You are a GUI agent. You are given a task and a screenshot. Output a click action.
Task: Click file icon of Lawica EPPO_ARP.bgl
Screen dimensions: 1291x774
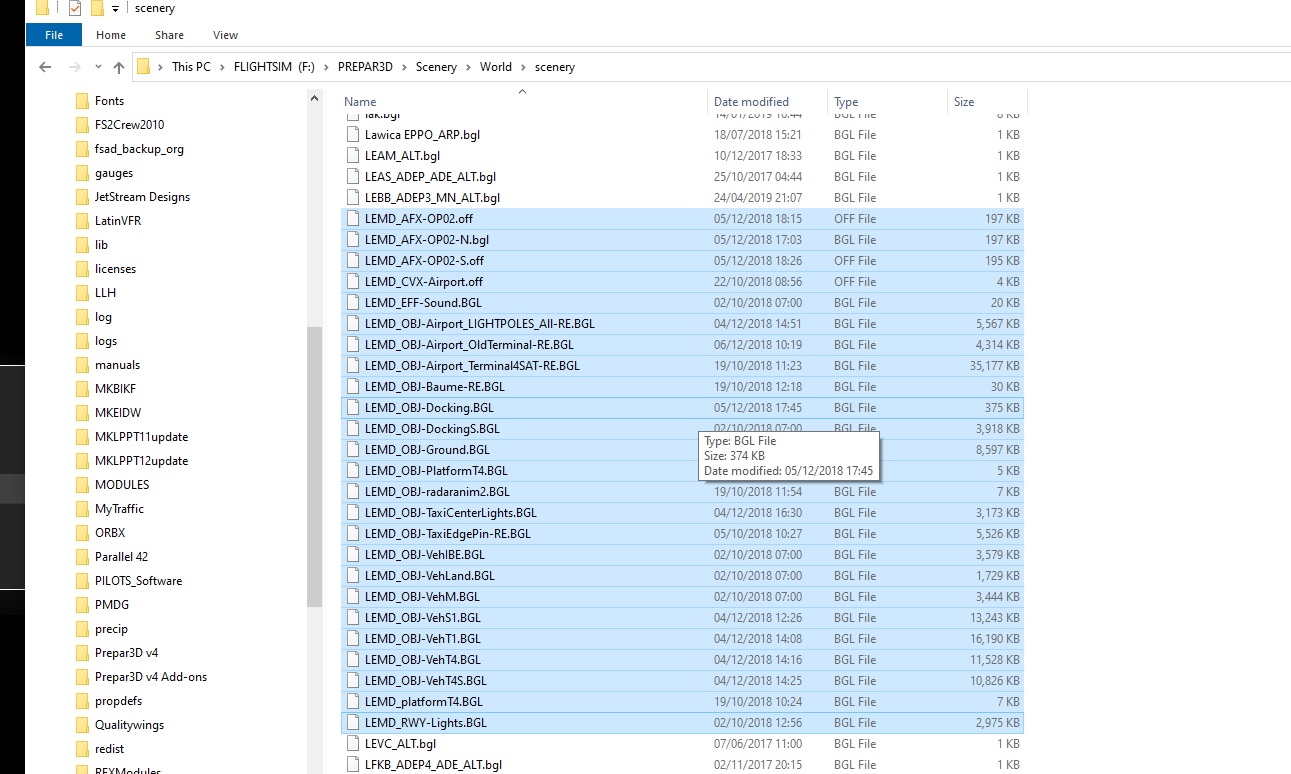(352, 134)
